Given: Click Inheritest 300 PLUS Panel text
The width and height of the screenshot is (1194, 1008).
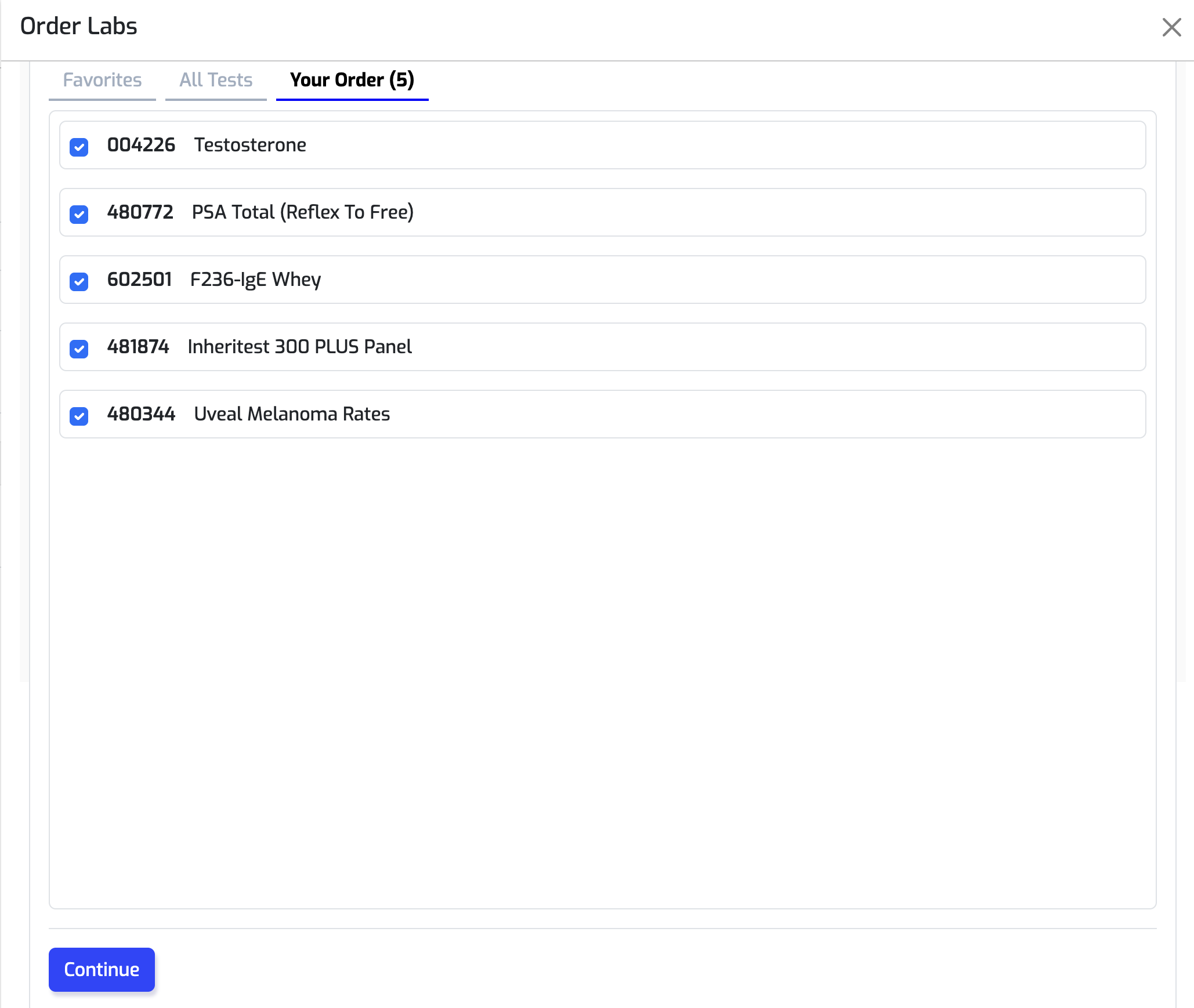Looking at the screenshot, I should (x=299, y=347).
